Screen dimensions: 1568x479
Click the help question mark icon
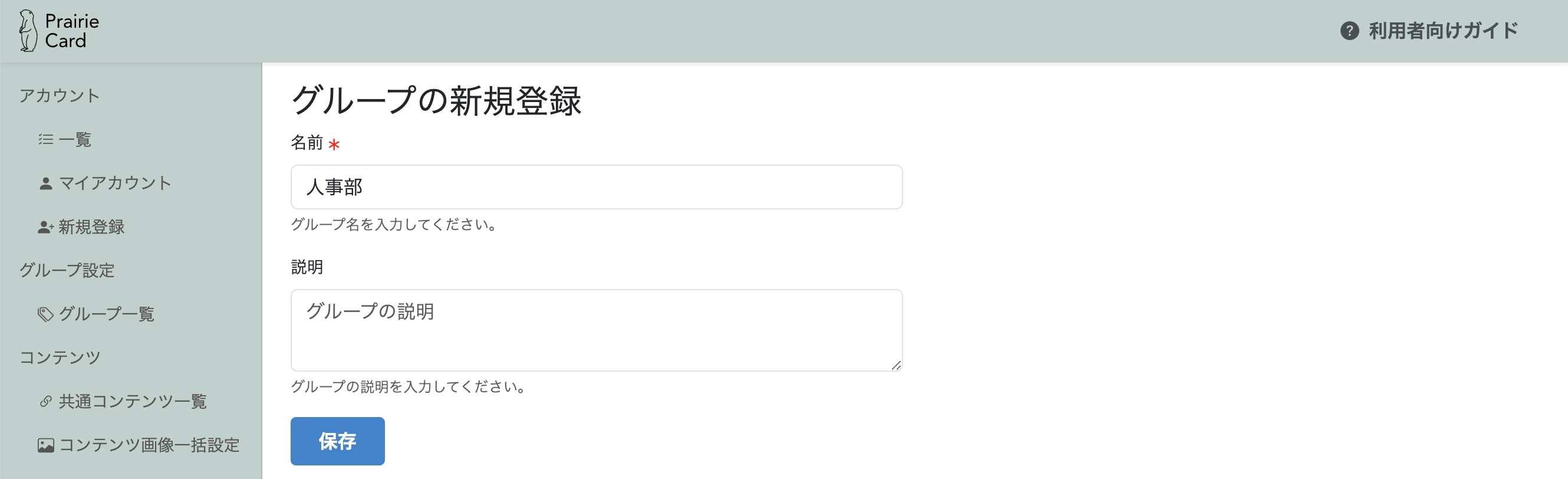1349,31
